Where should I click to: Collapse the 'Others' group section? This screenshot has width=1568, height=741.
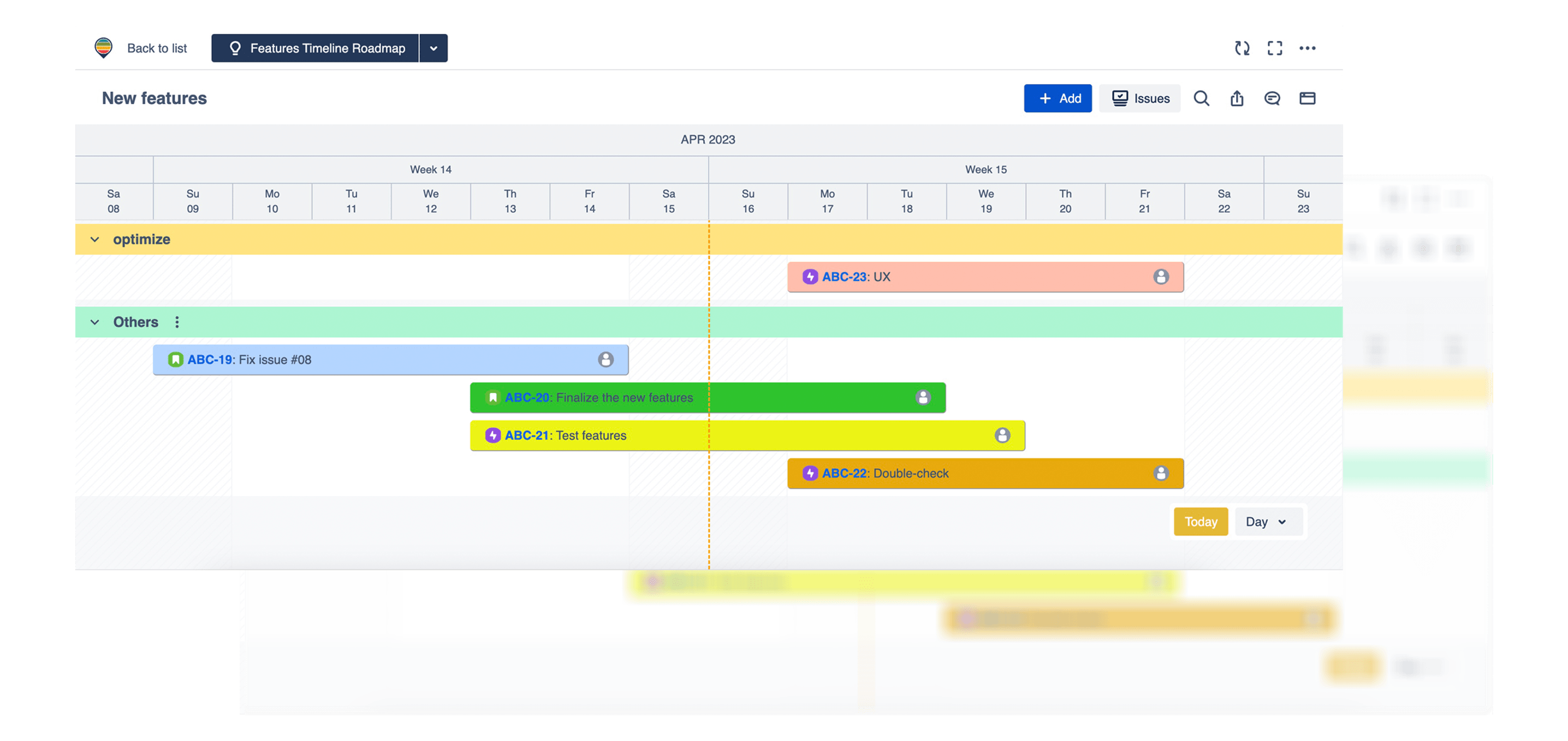click(93, 322)
